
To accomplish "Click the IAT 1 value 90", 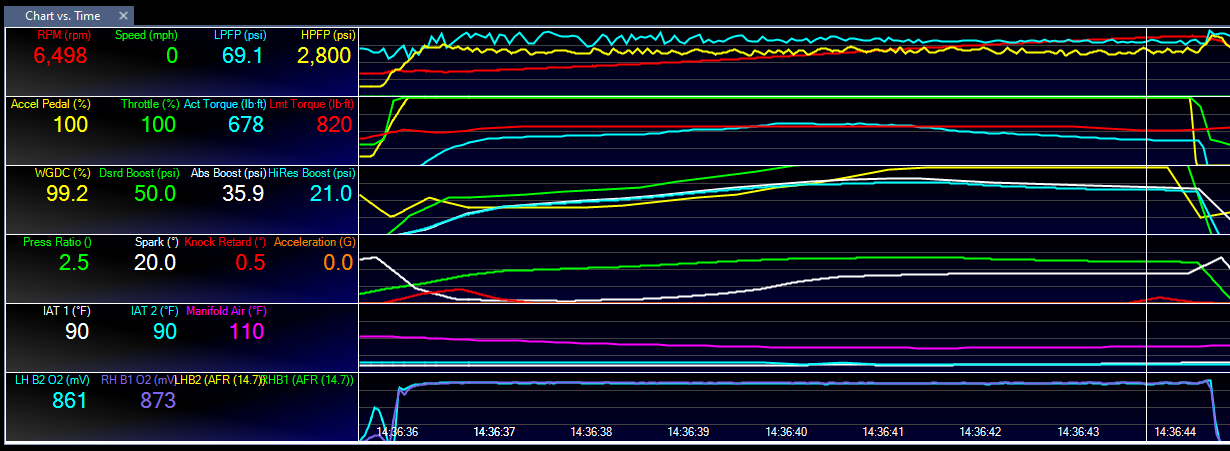I will click(x=77, y=332).
